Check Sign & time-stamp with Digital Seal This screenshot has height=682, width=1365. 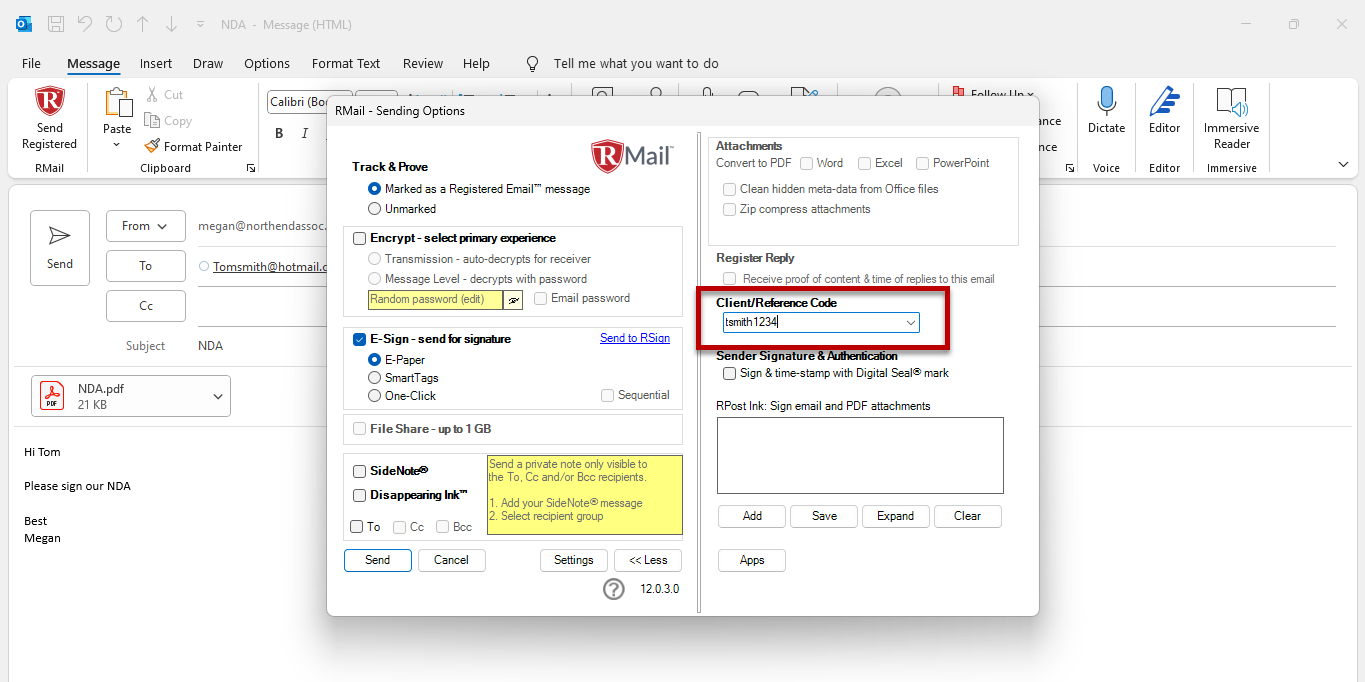pyautogui.click(x=729, y=373)
